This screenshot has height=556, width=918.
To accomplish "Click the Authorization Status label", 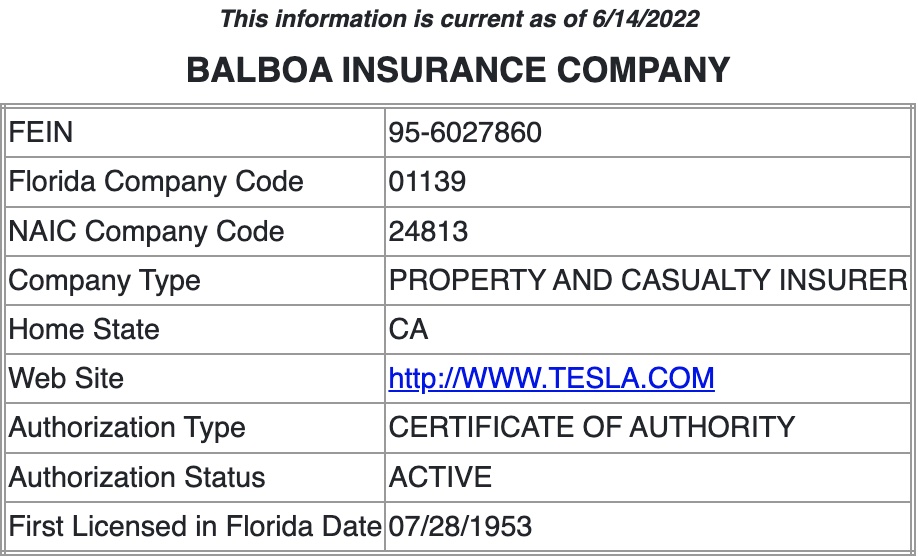I will click(137, 476).
